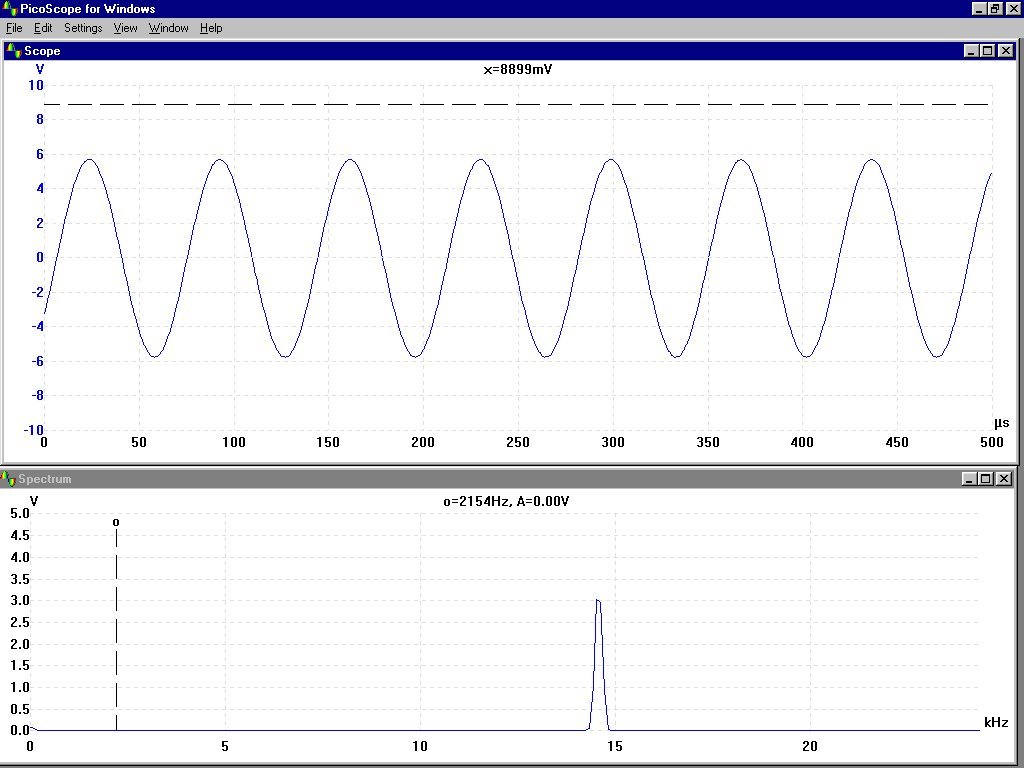
Task: Open the Help menu
Action: pos(211,28)
